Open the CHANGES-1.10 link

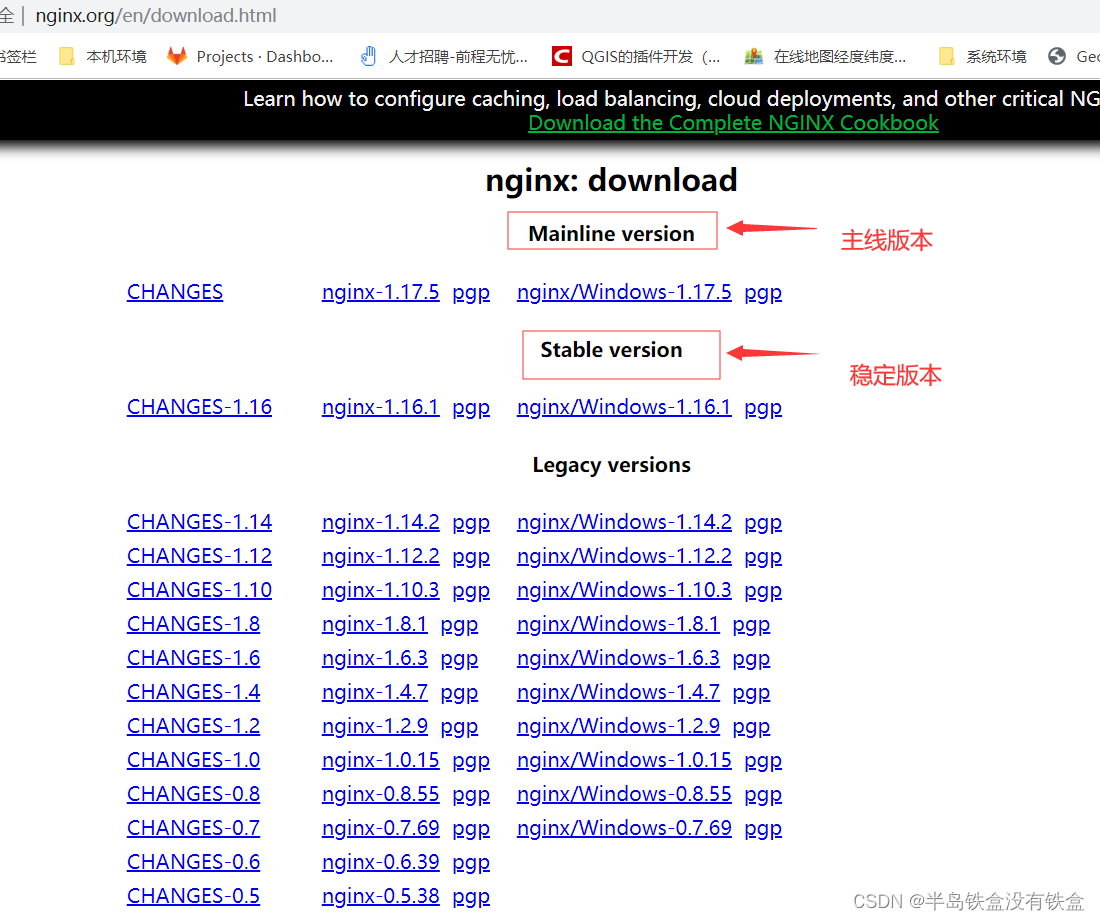pyautogui.click(x=199, y=590)
